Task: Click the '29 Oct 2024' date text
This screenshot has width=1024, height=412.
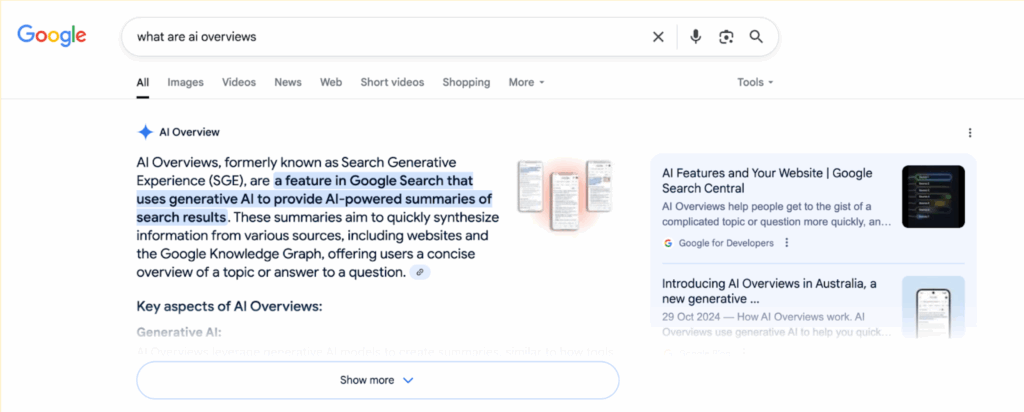Action: pos(691,317)
